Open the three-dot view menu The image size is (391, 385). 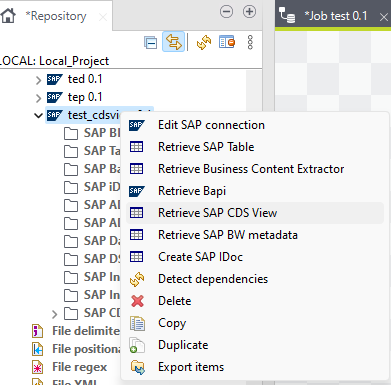(250, 42)
